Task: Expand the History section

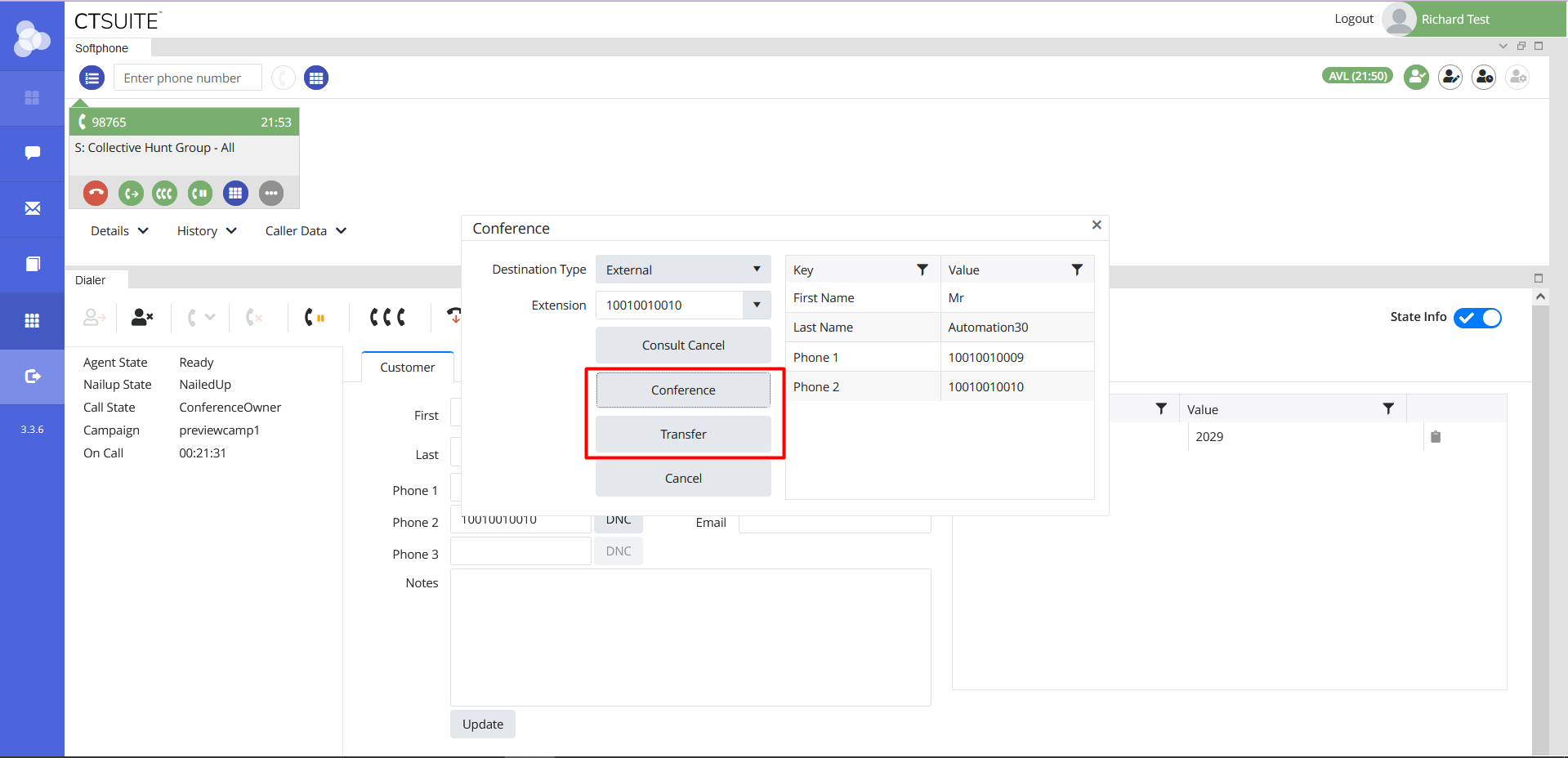Action: [207, 231]
